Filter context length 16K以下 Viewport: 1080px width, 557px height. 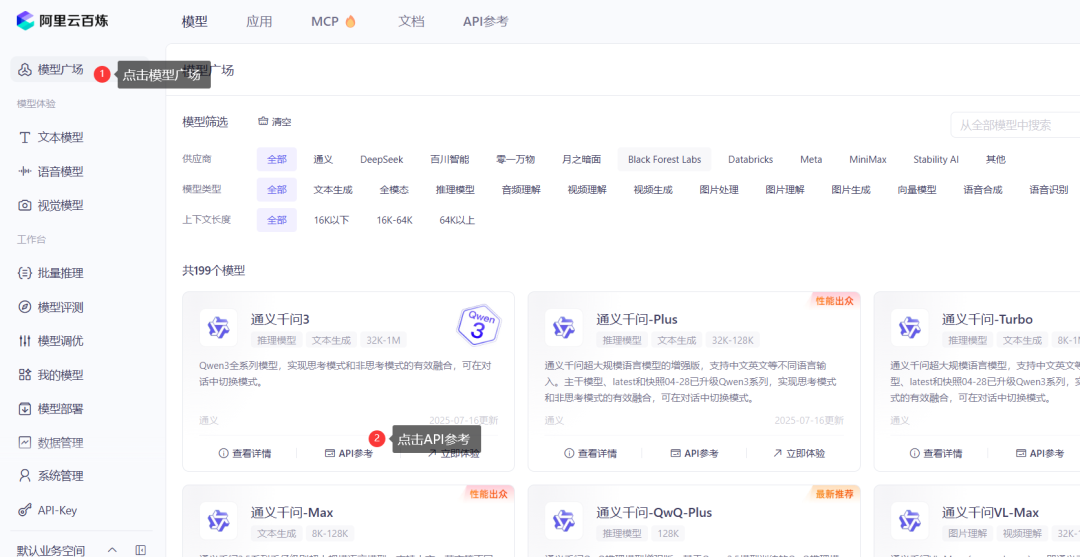click(x=331, y=220)
